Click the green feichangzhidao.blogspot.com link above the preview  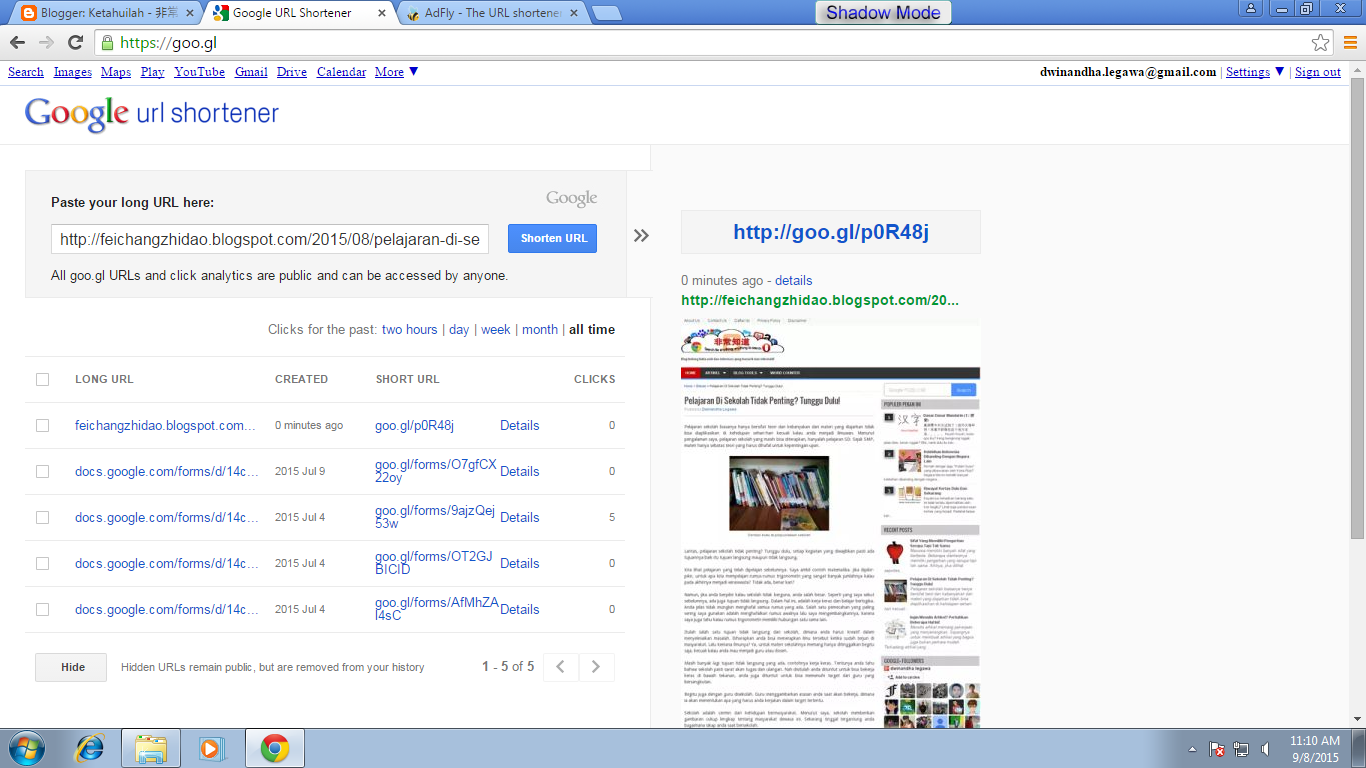click(x=820, y=300)
